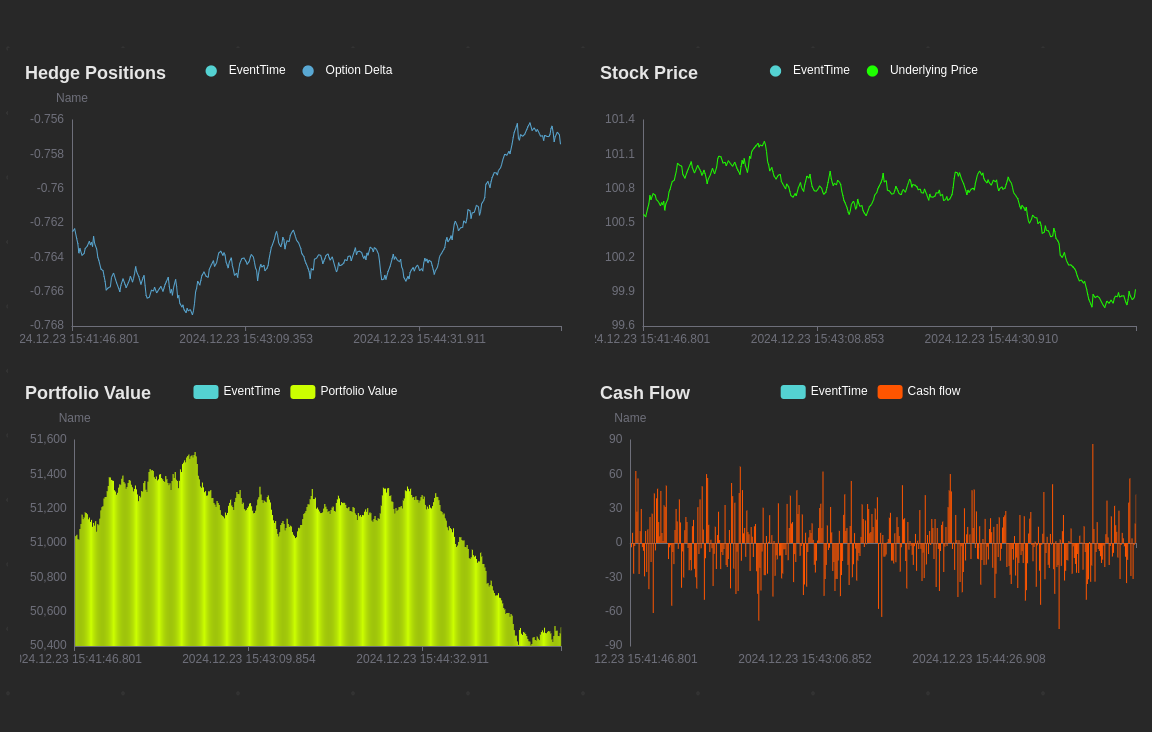The image size is (1152, 732).
Task: Click the Cash Flow chart heading
Action: (645, 393)
